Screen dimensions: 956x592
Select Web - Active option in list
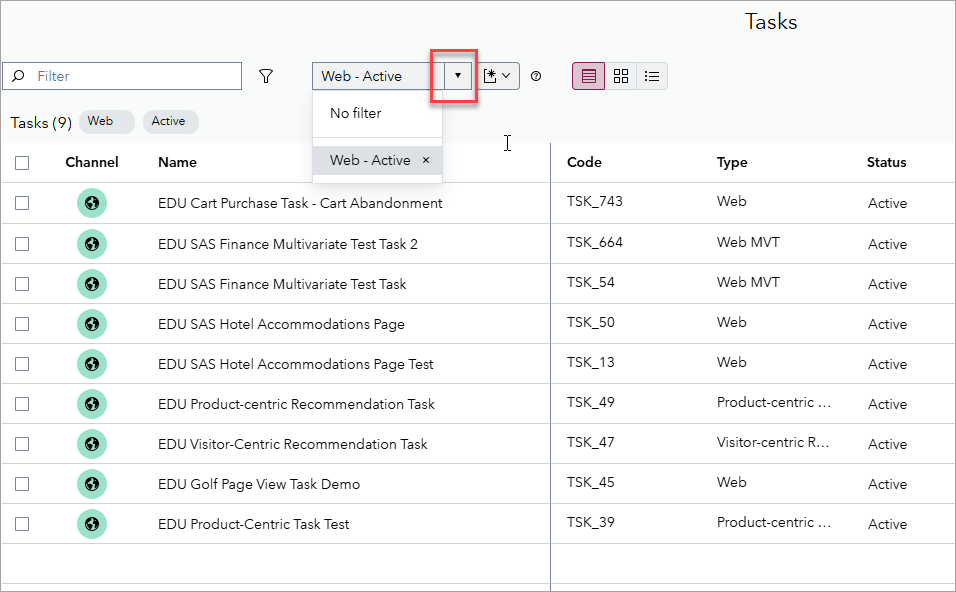point(370,160)
